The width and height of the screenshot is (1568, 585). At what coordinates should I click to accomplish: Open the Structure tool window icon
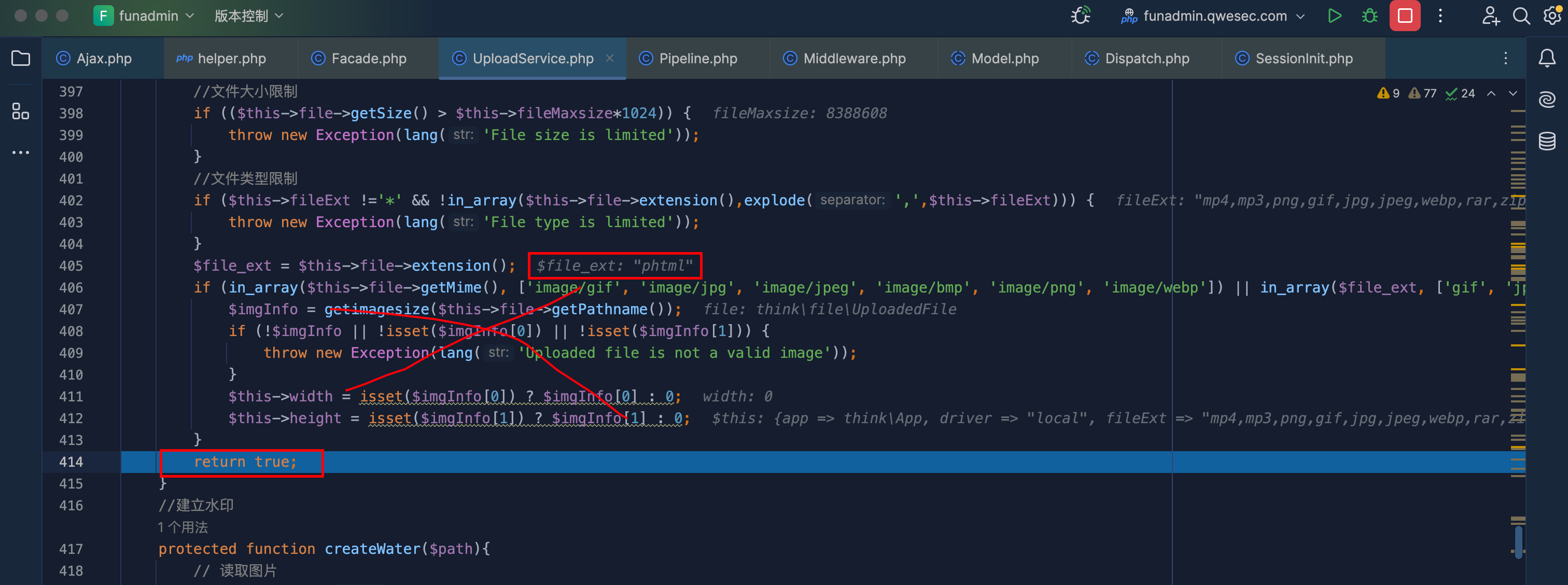(21, 111)
